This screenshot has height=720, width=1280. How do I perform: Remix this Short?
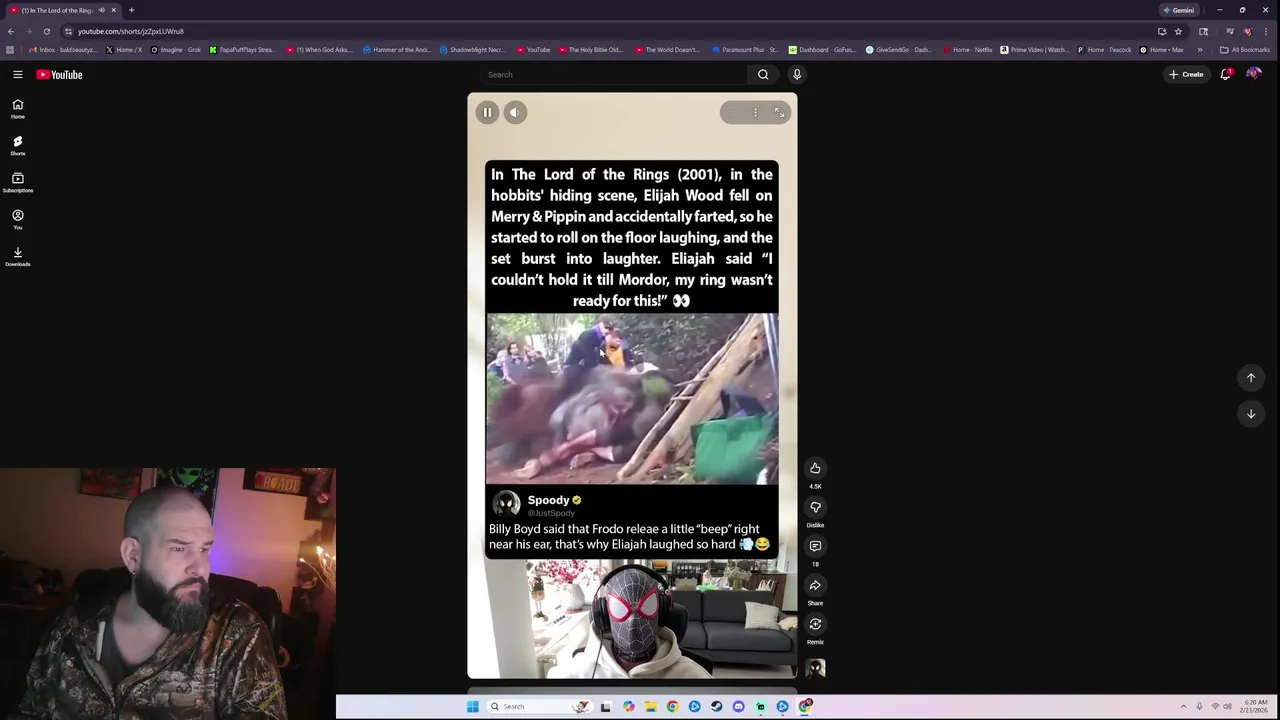[x=815, y=624]
